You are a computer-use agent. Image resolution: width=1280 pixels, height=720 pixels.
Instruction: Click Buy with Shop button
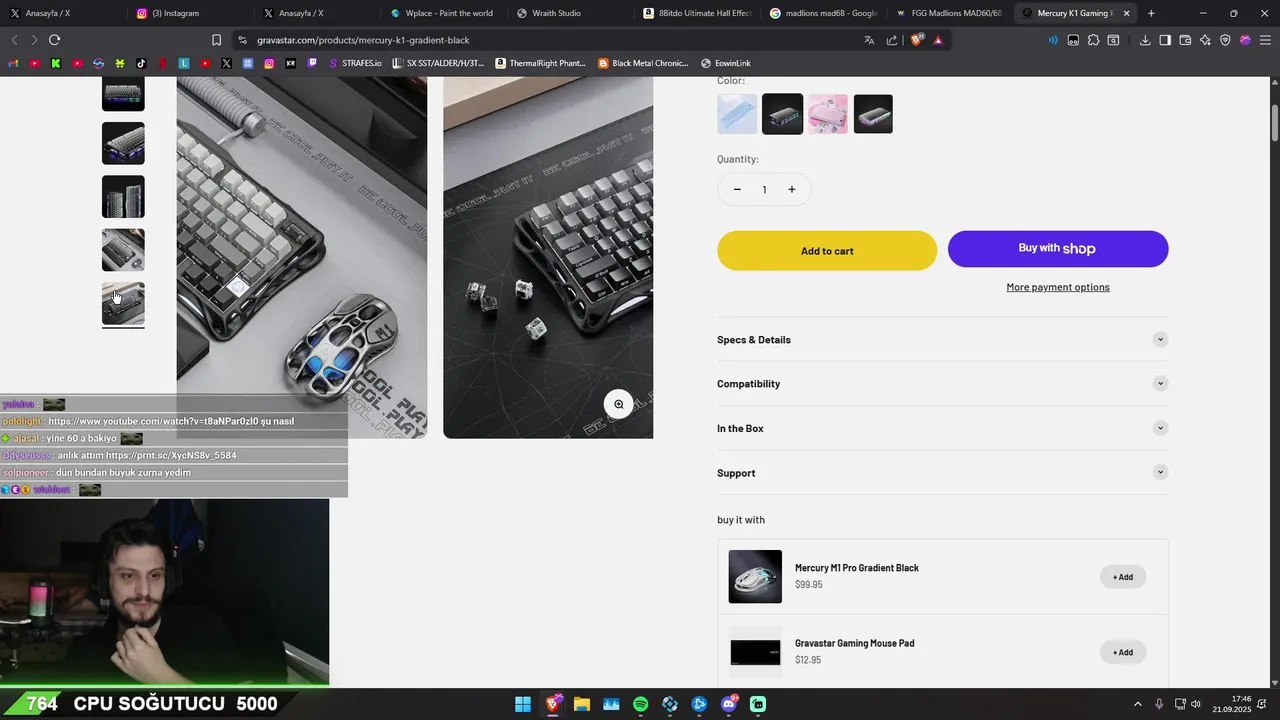1058,249
